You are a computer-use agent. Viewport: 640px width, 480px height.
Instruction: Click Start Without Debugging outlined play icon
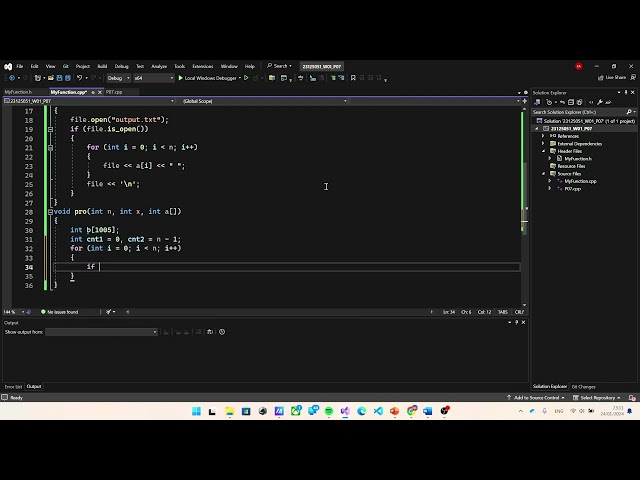246,78
